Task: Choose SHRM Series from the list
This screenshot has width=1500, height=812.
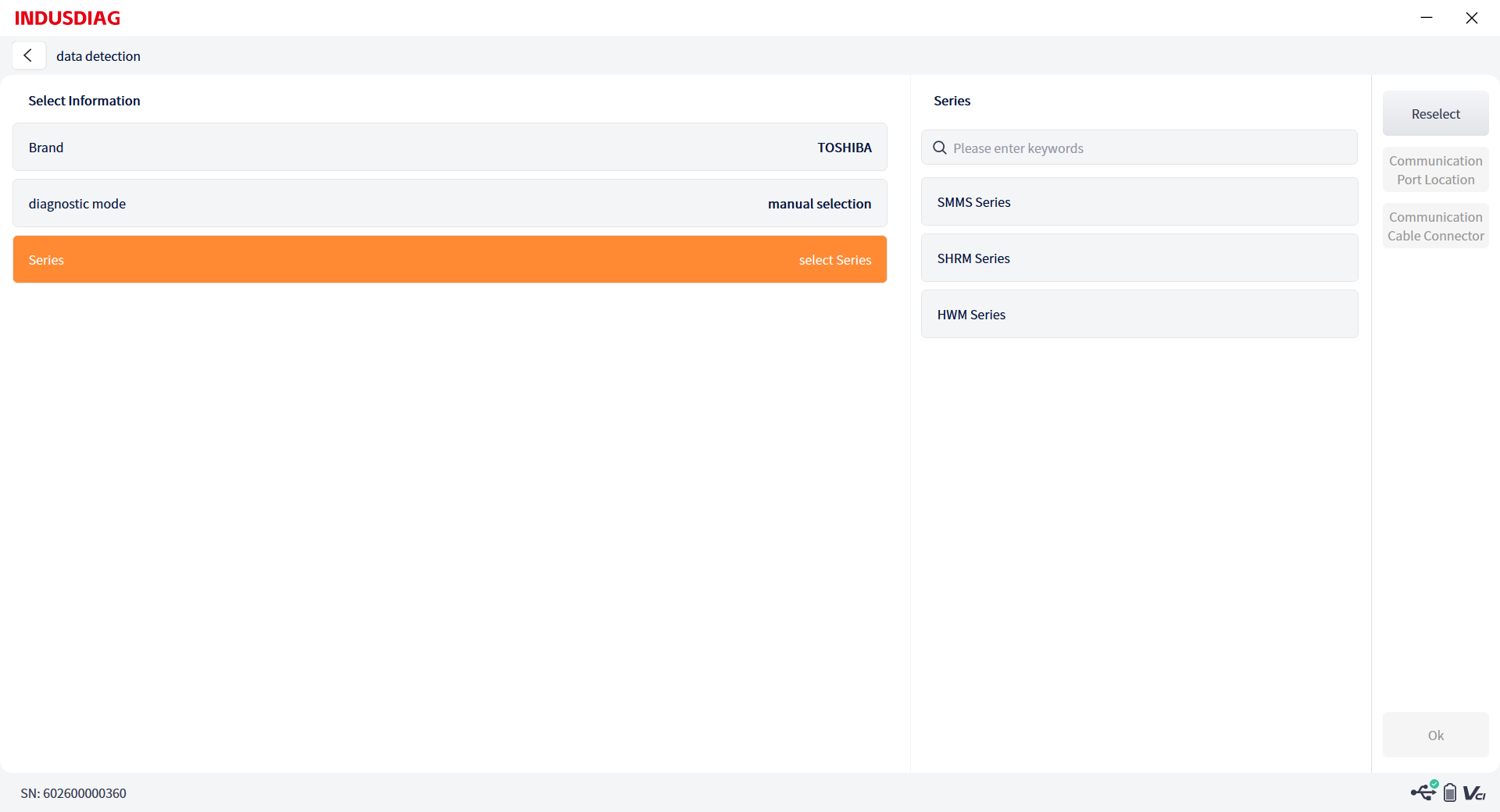Action: click(1139, 258)
